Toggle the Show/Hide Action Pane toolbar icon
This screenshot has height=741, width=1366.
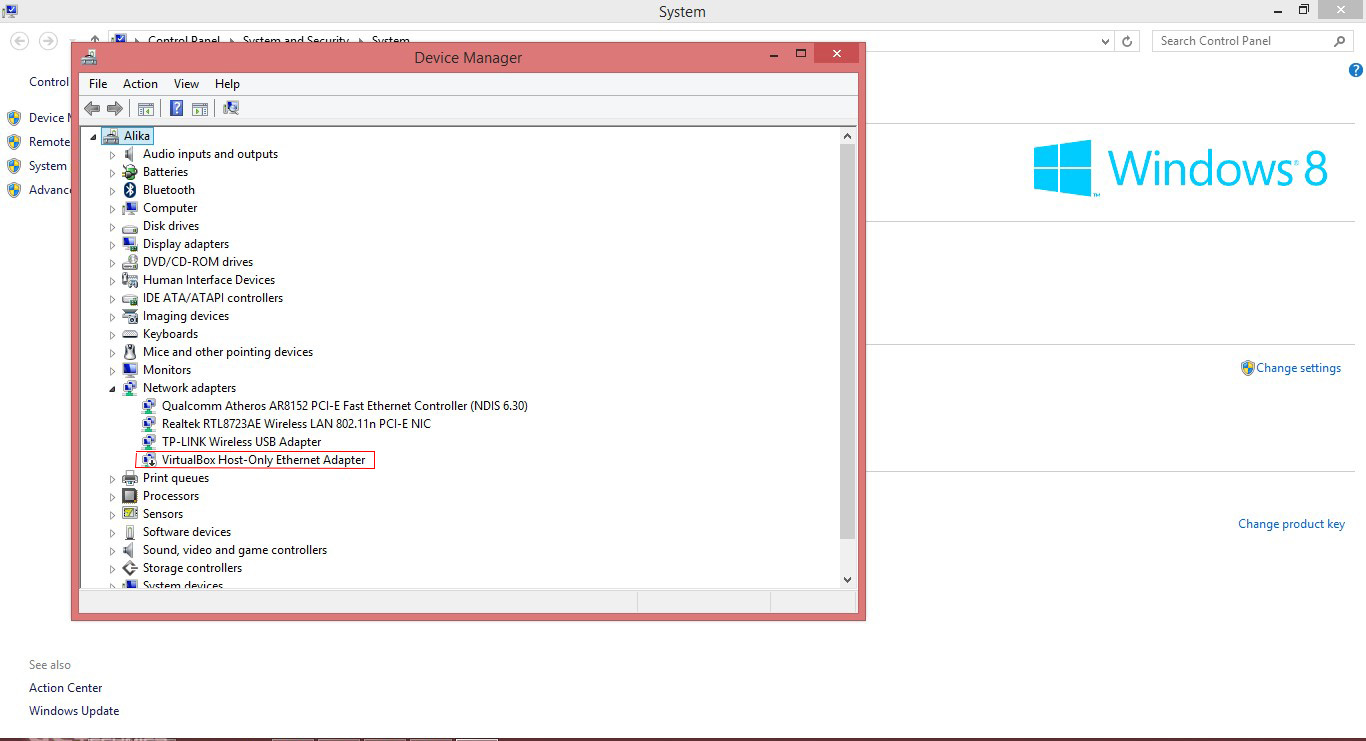[x=200, y=108]
